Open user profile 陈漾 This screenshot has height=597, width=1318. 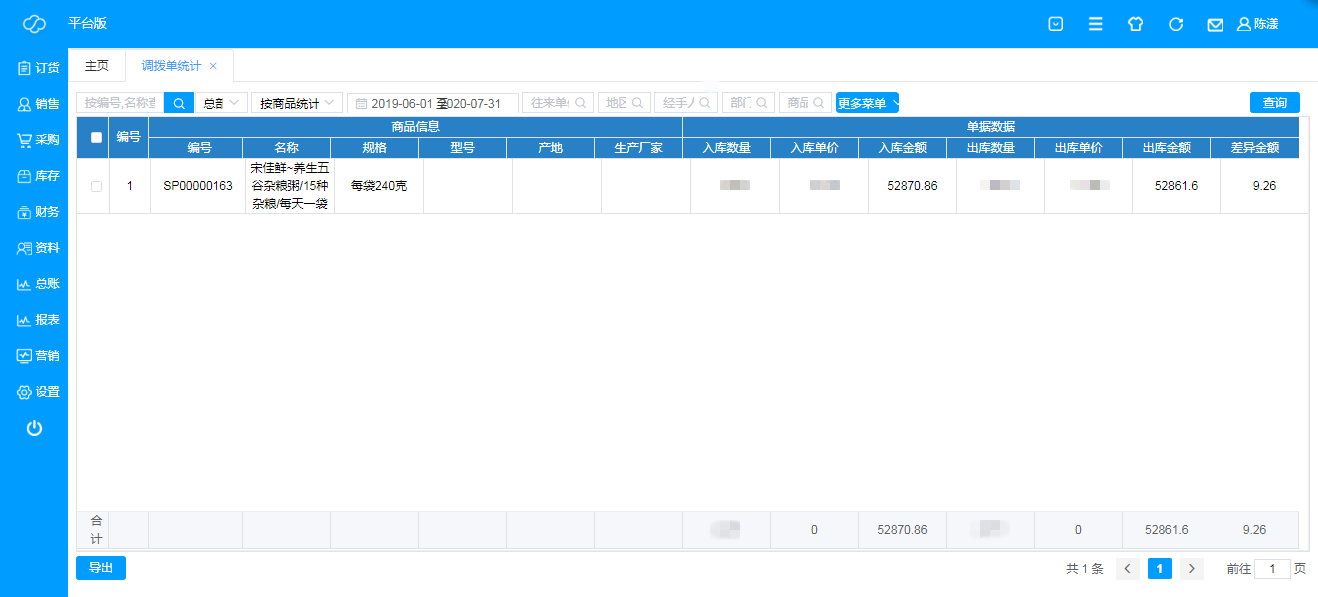point(1258,24)
